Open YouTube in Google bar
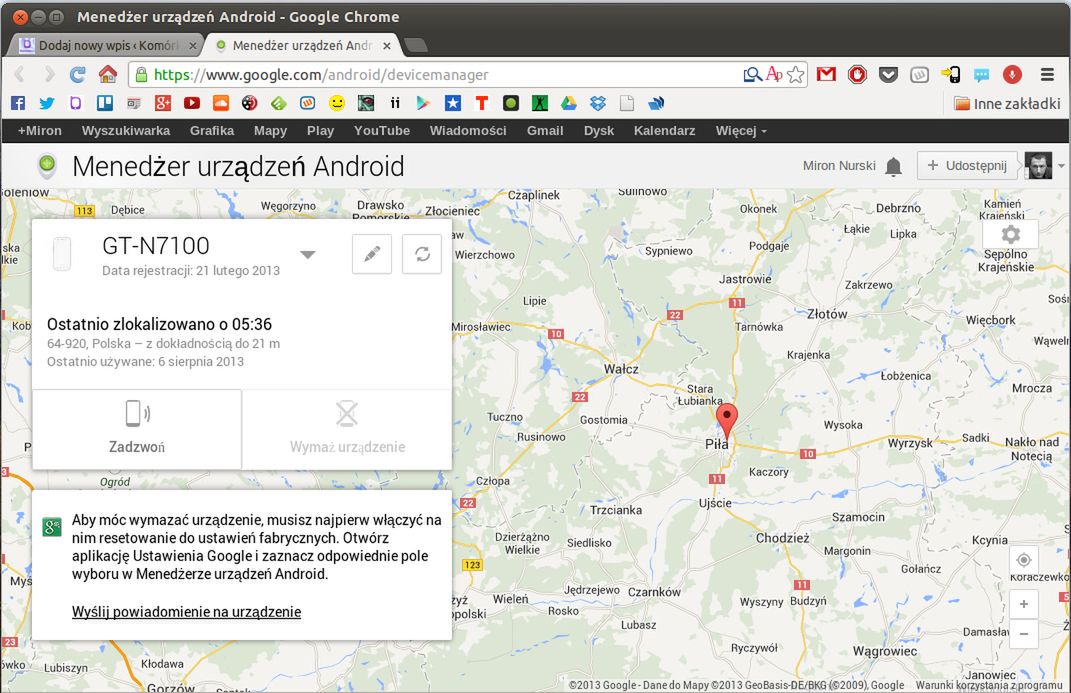Viewport: 1071px width, 693px height. [382, 130]
